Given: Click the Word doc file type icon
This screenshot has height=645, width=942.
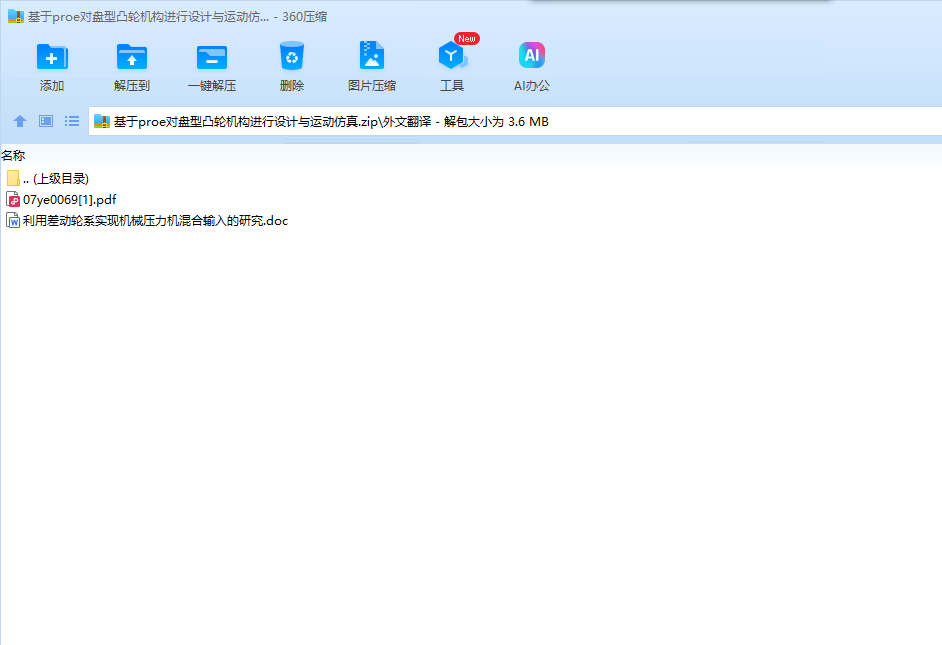Looking at the screenshot, I should (13, 220).
